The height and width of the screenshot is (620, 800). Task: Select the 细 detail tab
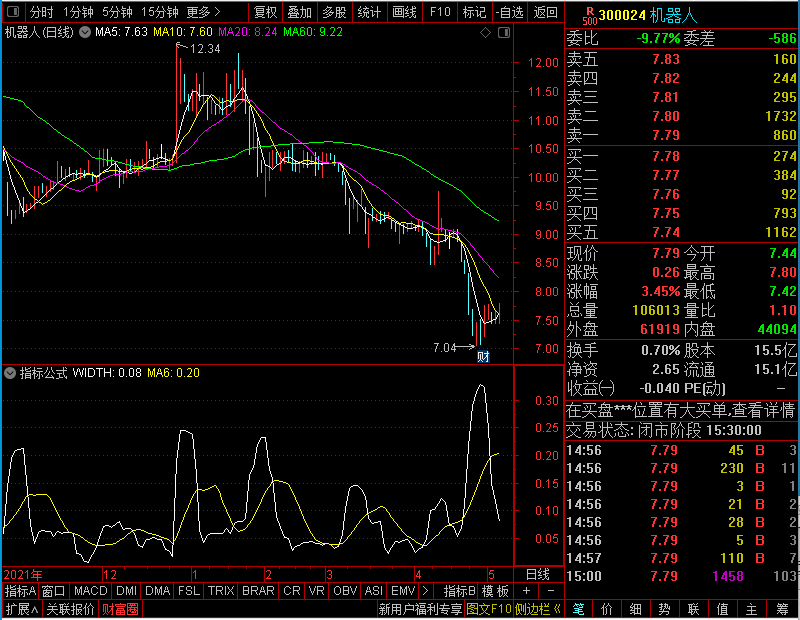pyautogui.click(x=636, y=609)
